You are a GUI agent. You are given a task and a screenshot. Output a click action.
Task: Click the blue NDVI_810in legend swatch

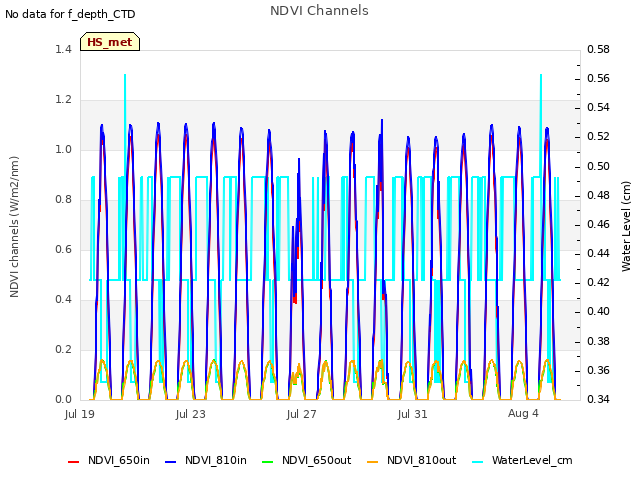(x=171, y=462)
